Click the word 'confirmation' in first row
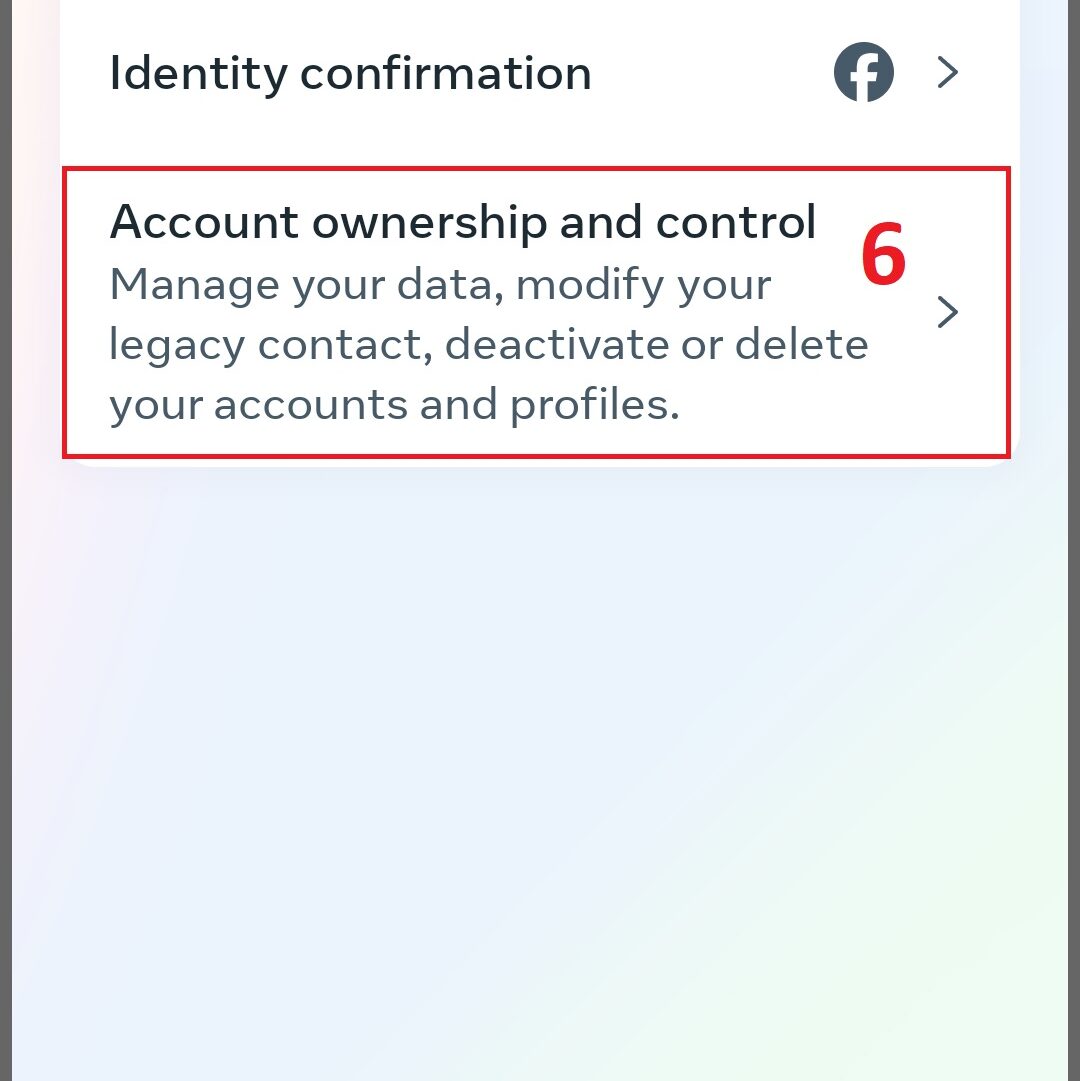 click(x=446, y=73)
